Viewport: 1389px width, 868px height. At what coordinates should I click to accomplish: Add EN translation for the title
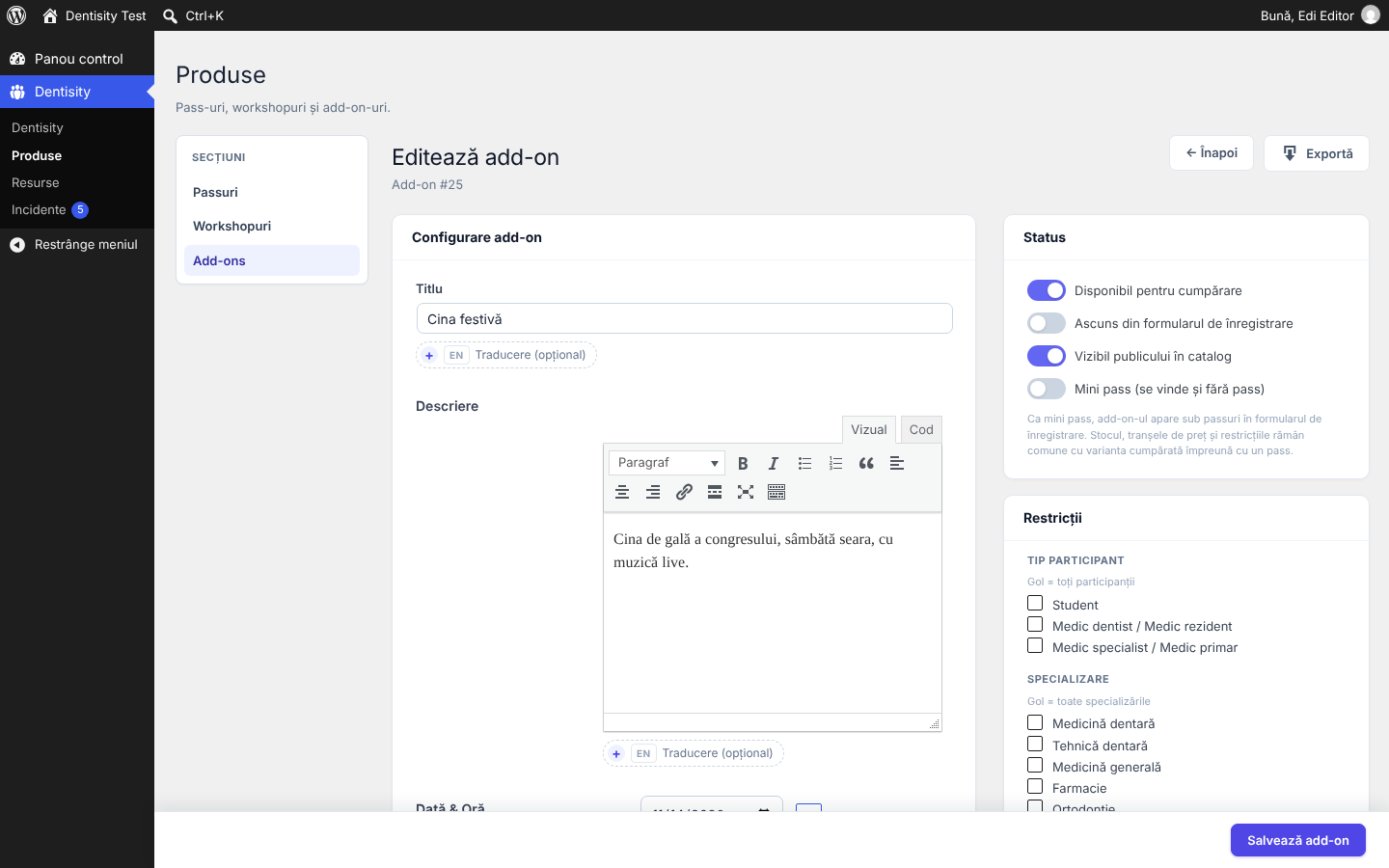tap(506, 355)
